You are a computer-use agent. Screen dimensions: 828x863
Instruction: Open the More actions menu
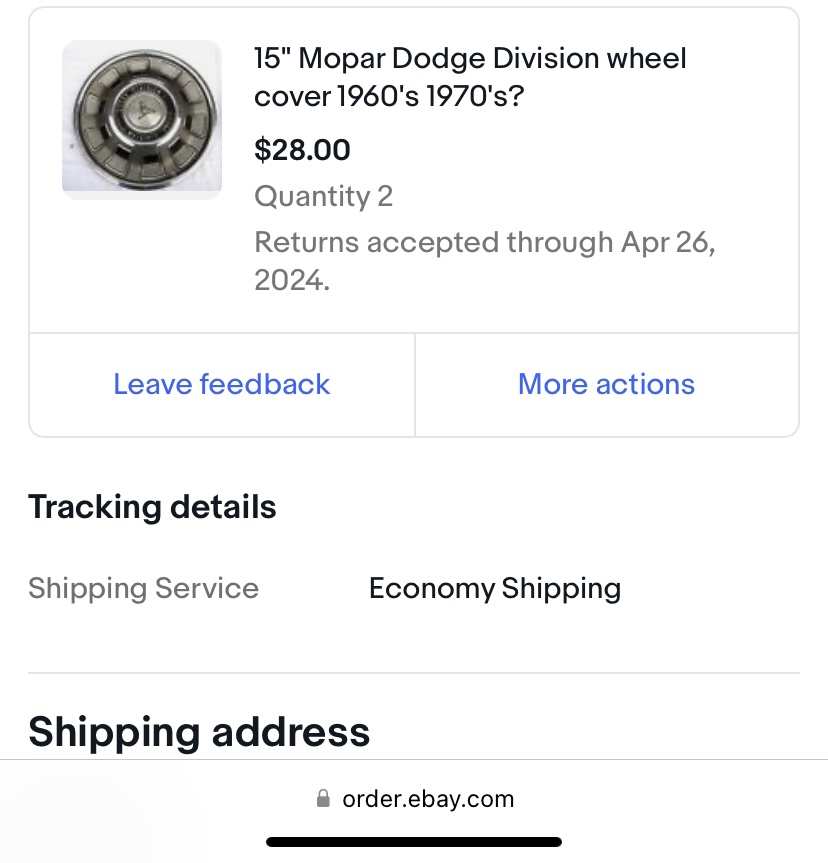[x=607, y=384]
